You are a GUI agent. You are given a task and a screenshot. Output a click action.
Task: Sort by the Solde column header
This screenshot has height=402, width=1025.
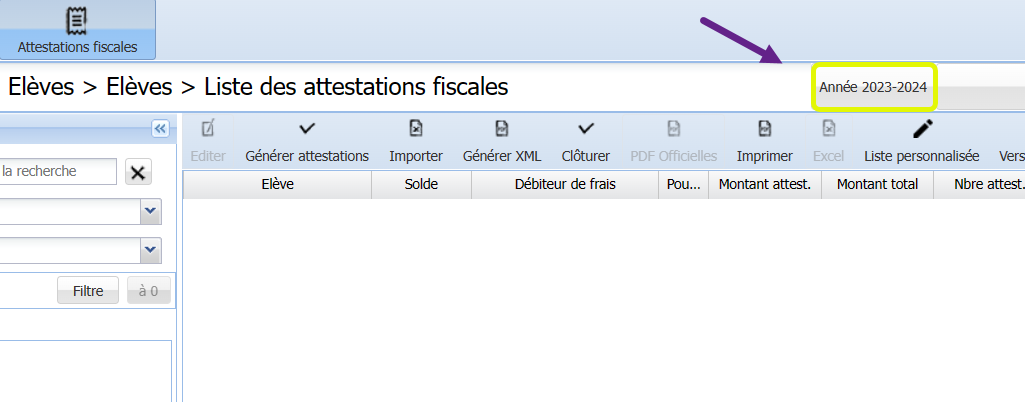(x=421, y=184)
